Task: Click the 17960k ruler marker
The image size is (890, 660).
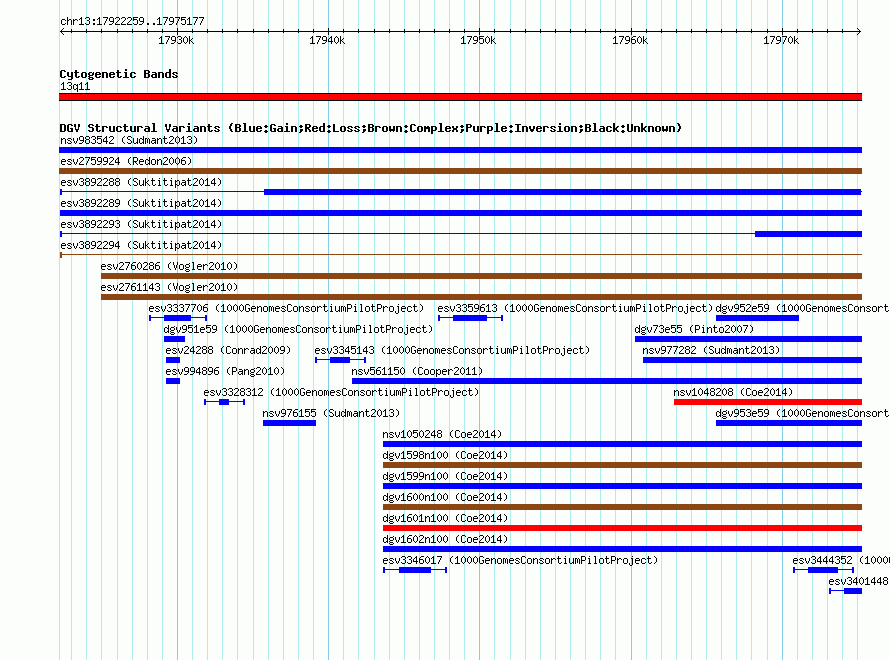Action: tap(629, 40)
